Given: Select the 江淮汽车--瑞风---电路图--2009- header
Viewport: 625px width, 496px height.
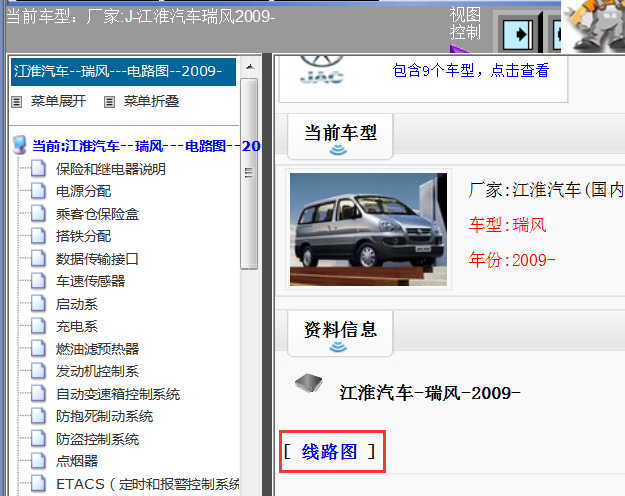Looking at the screenshot, I should click(123, 72).
